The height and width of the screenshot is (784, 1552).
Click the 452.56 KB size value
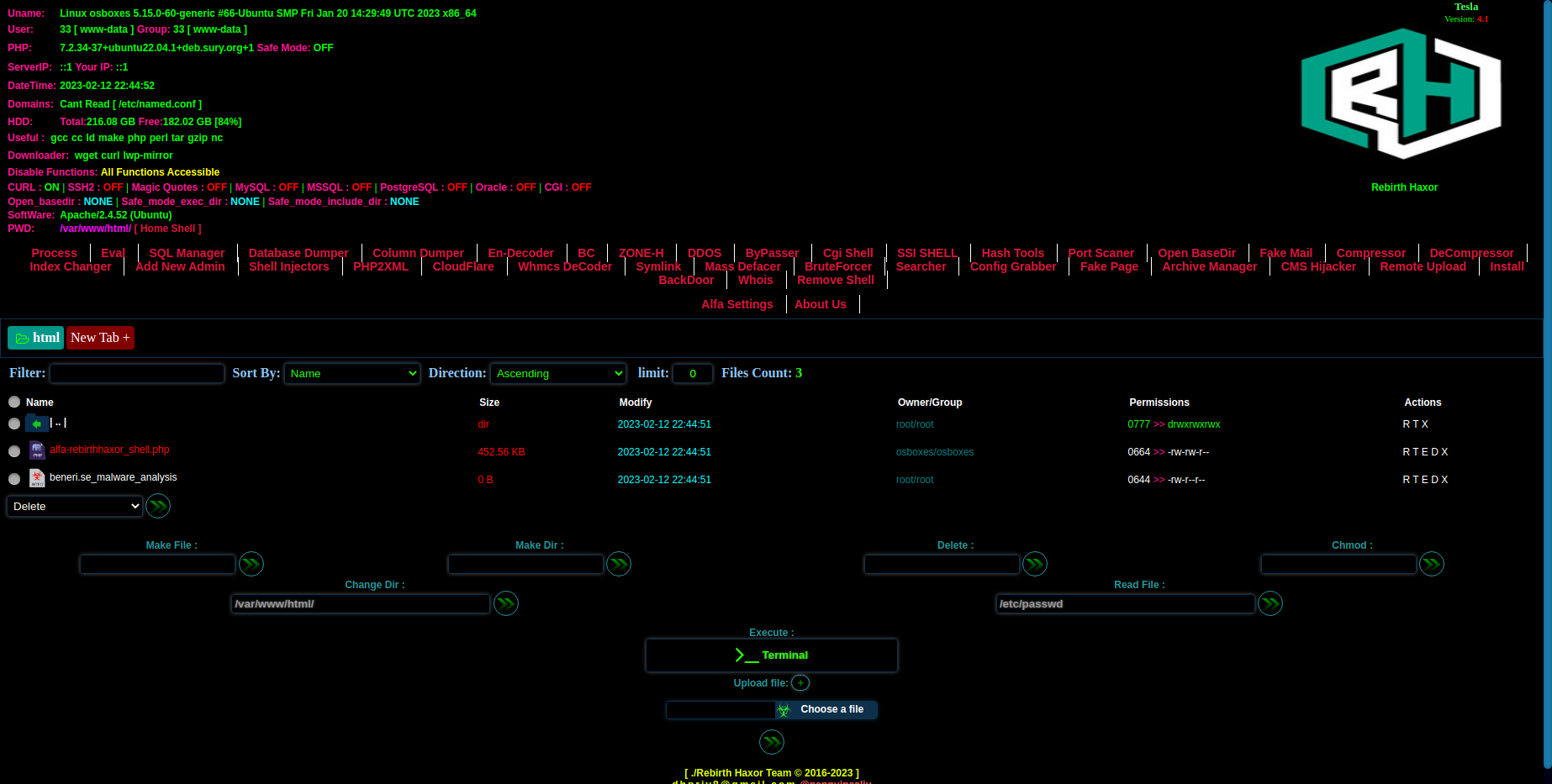[x=501, y=452]
